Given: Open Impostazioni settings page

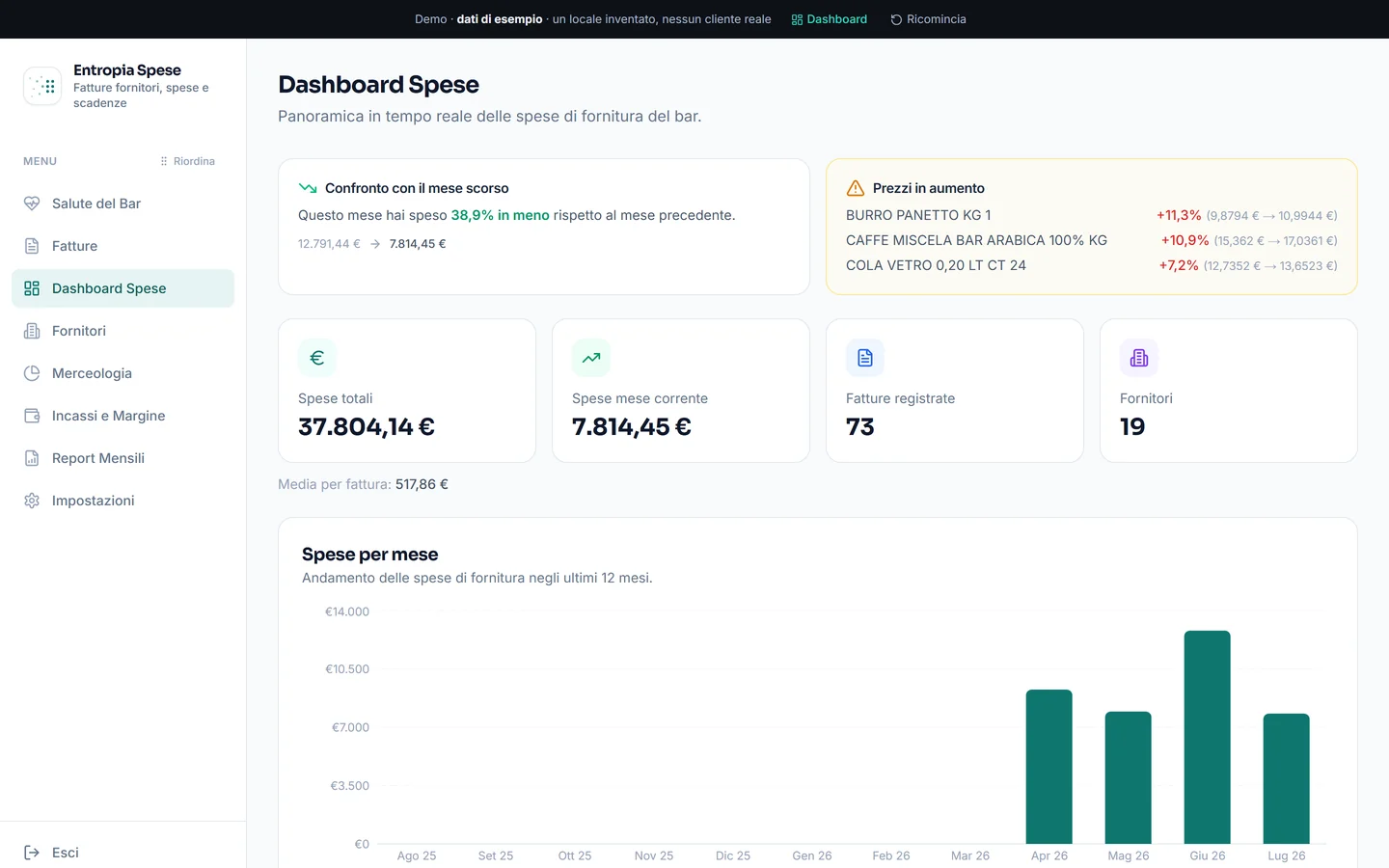Looking at the screenshot, I should pos(123,501).
